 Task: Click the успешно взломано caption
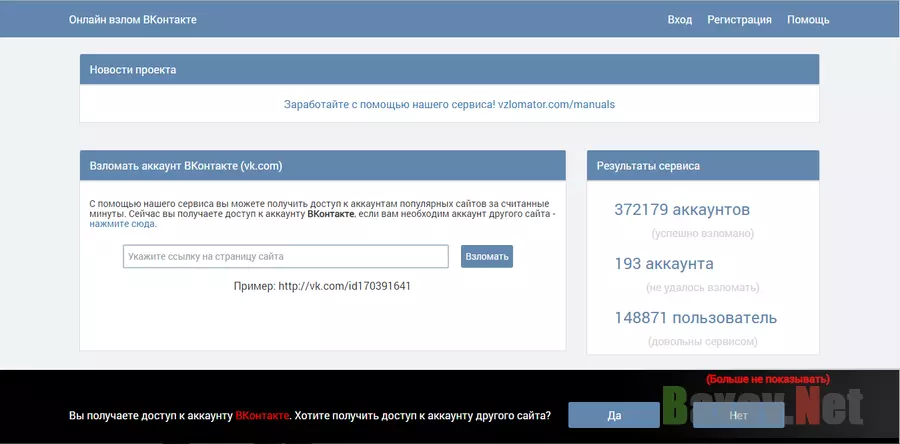(x=703, y=233)
